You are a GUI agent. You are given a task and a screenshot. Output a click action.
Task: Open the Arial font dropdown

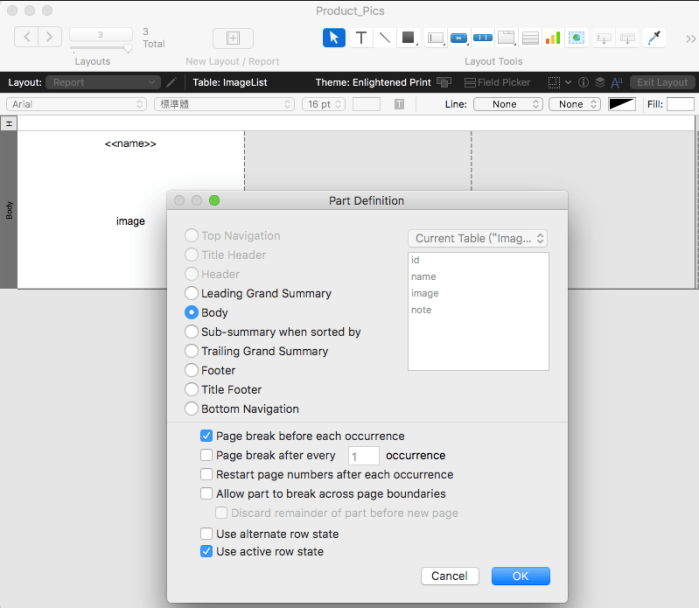(77, 104)
